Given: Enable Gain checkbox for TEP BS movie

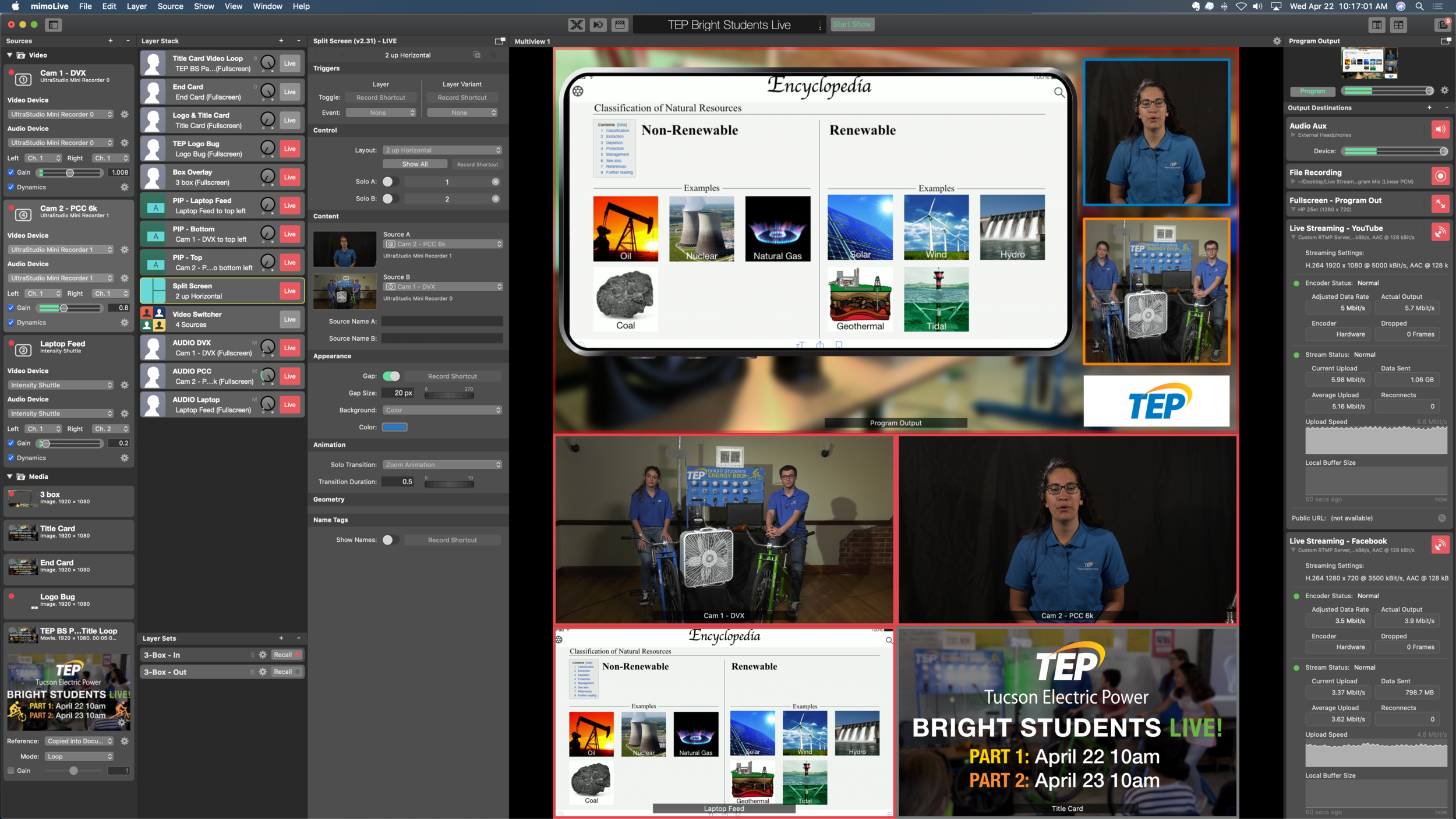Looking at the screenshot, I should (10, 771).
